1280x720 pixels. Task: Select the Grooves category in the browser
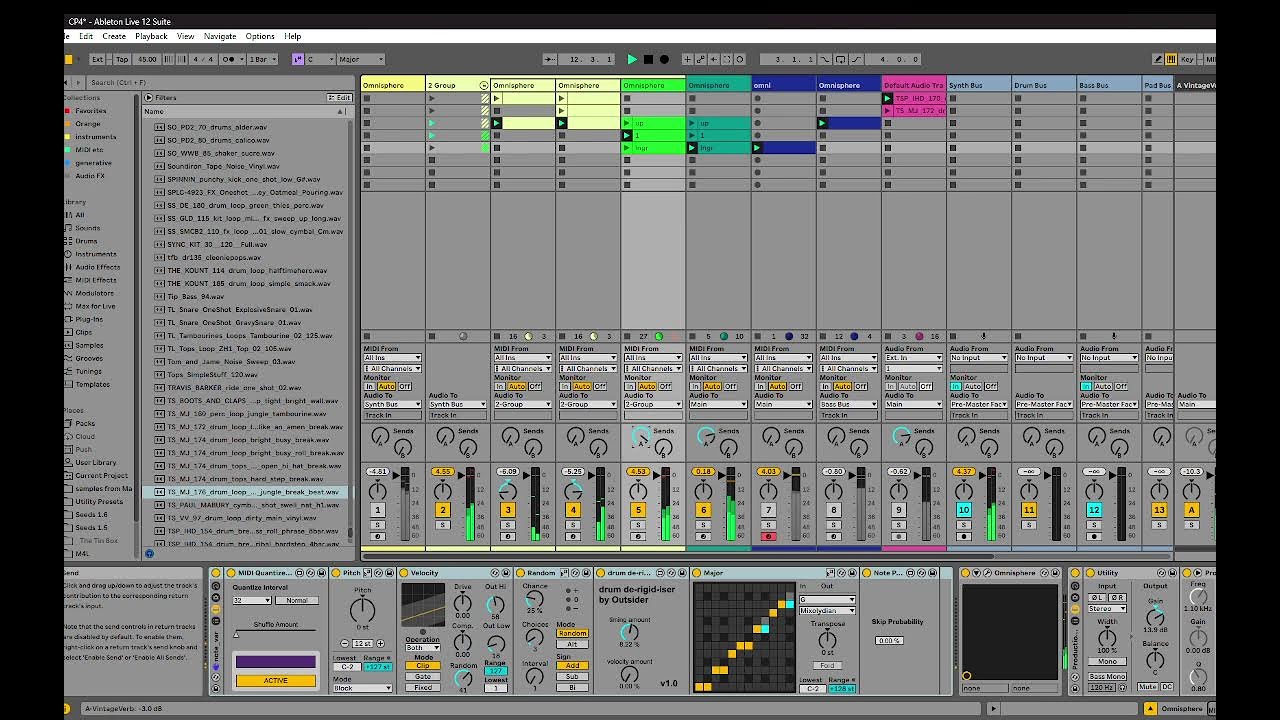[x=89, y=358]
